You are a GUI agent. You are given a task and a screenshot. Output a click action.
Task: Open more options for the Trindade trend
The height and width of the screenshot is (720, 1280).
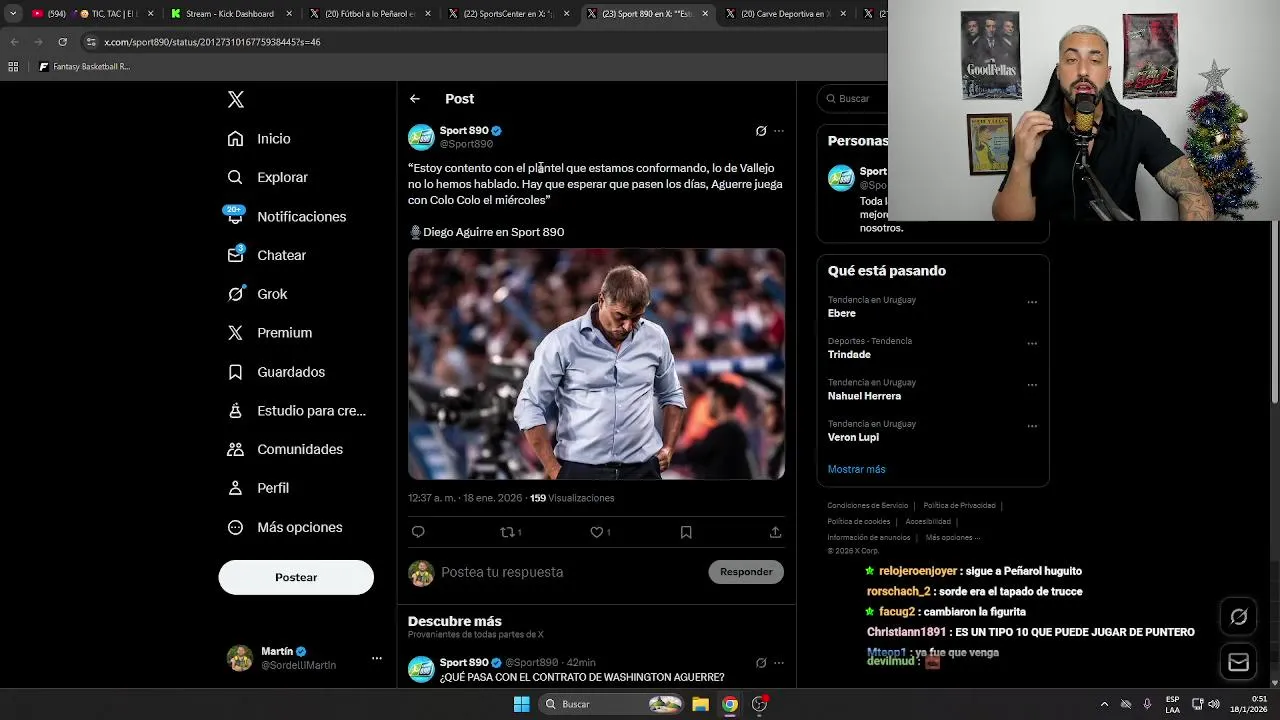point(1032,343)
